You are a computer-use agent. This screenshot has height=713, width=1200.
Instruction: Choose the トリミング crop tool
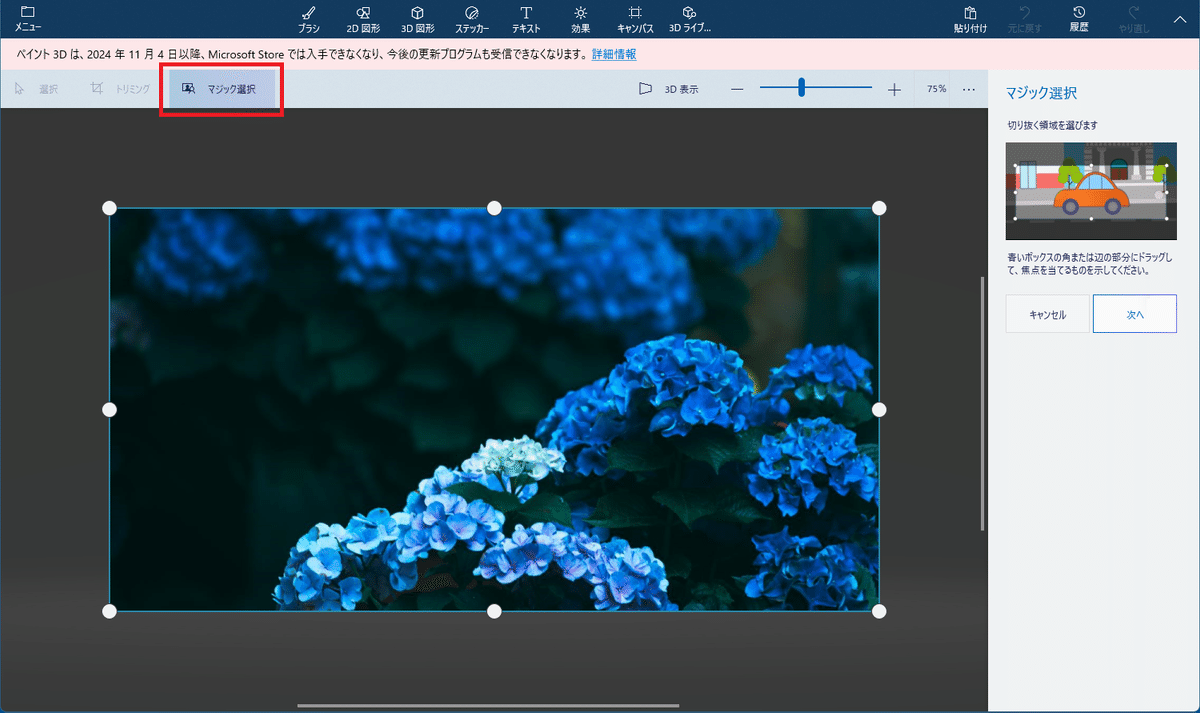point(120,89)
